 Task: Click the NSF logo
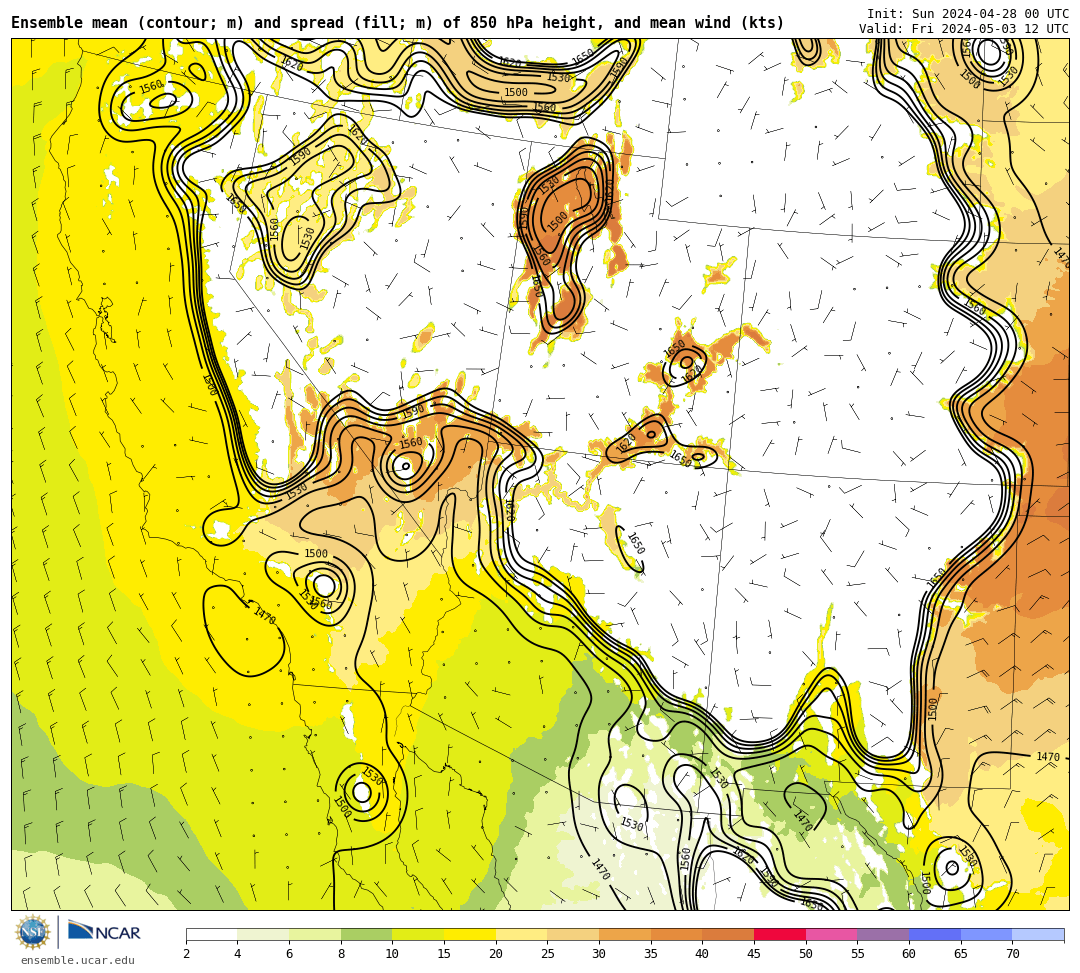[33, 933]
